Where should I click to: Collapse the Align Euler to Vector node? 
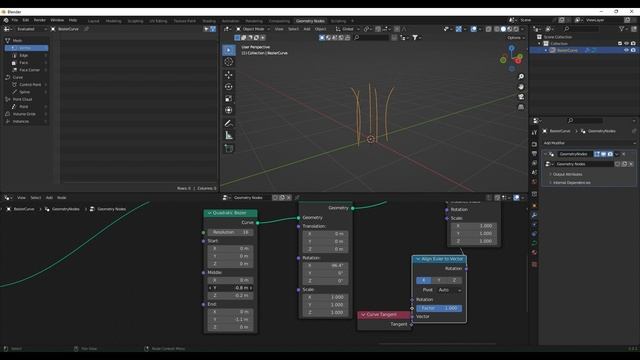point(418,259)
